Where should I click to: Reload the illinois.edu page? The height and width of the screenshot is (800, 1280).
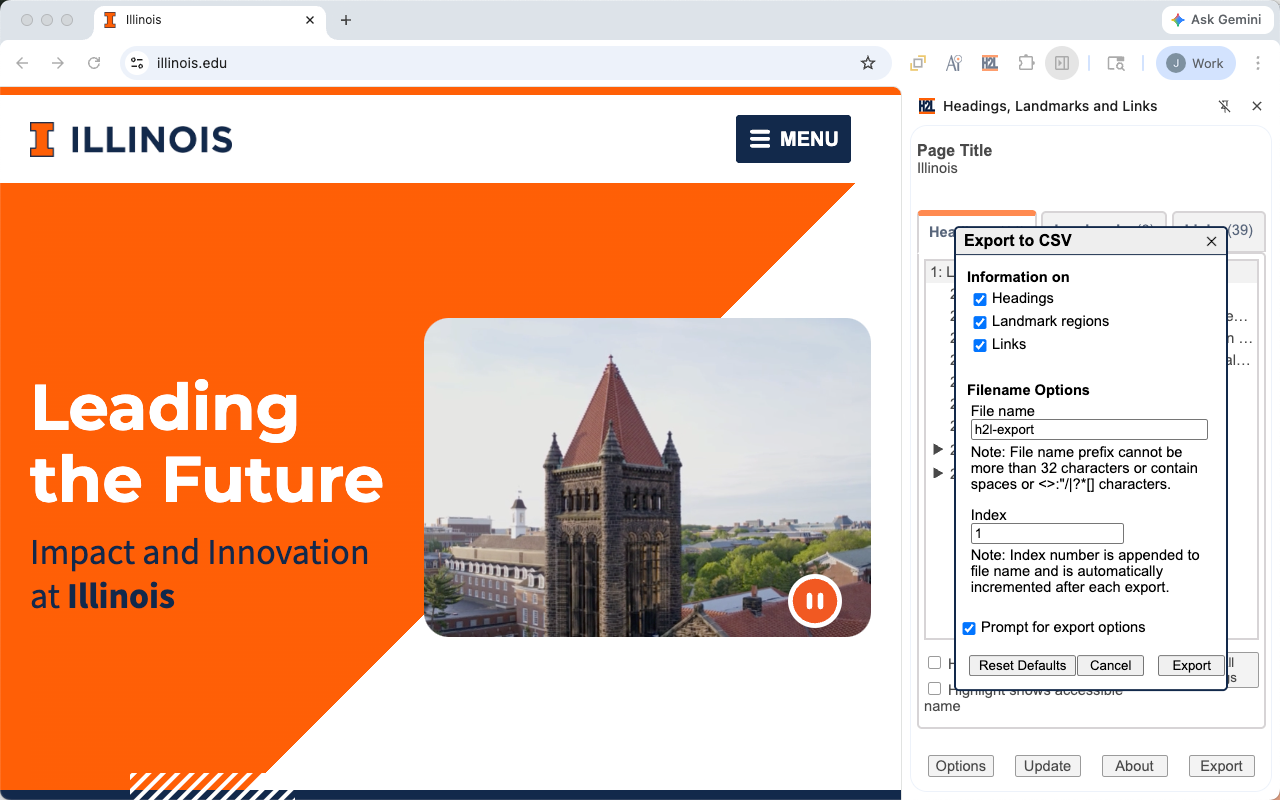click(x=94, y=63)
